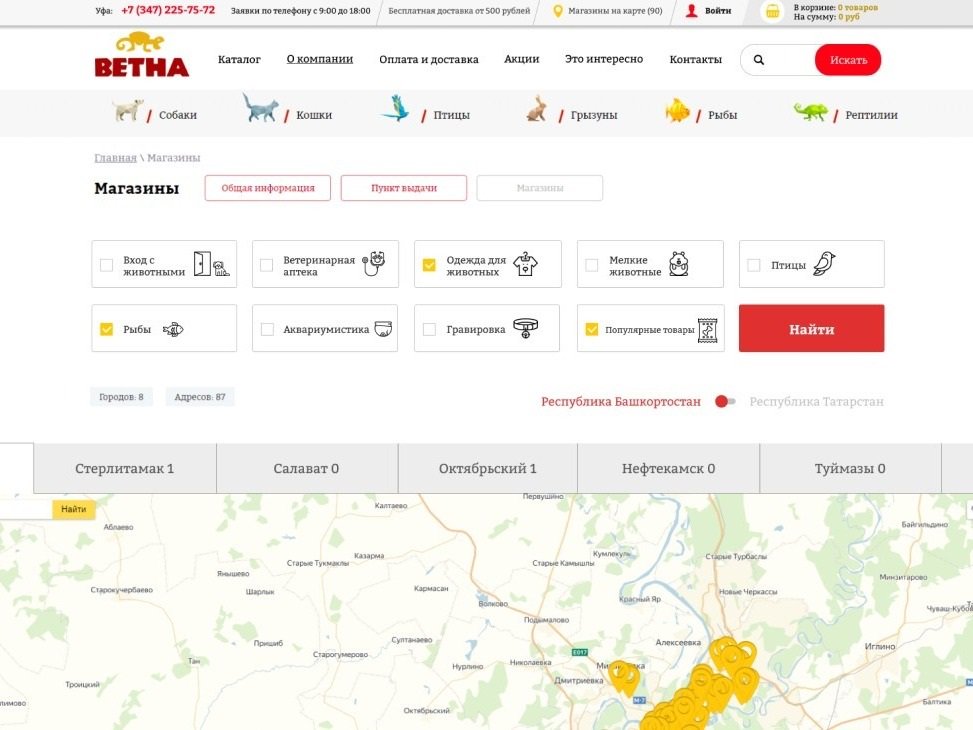
Task: Select the parrot category icon
Action: point(397,108)
